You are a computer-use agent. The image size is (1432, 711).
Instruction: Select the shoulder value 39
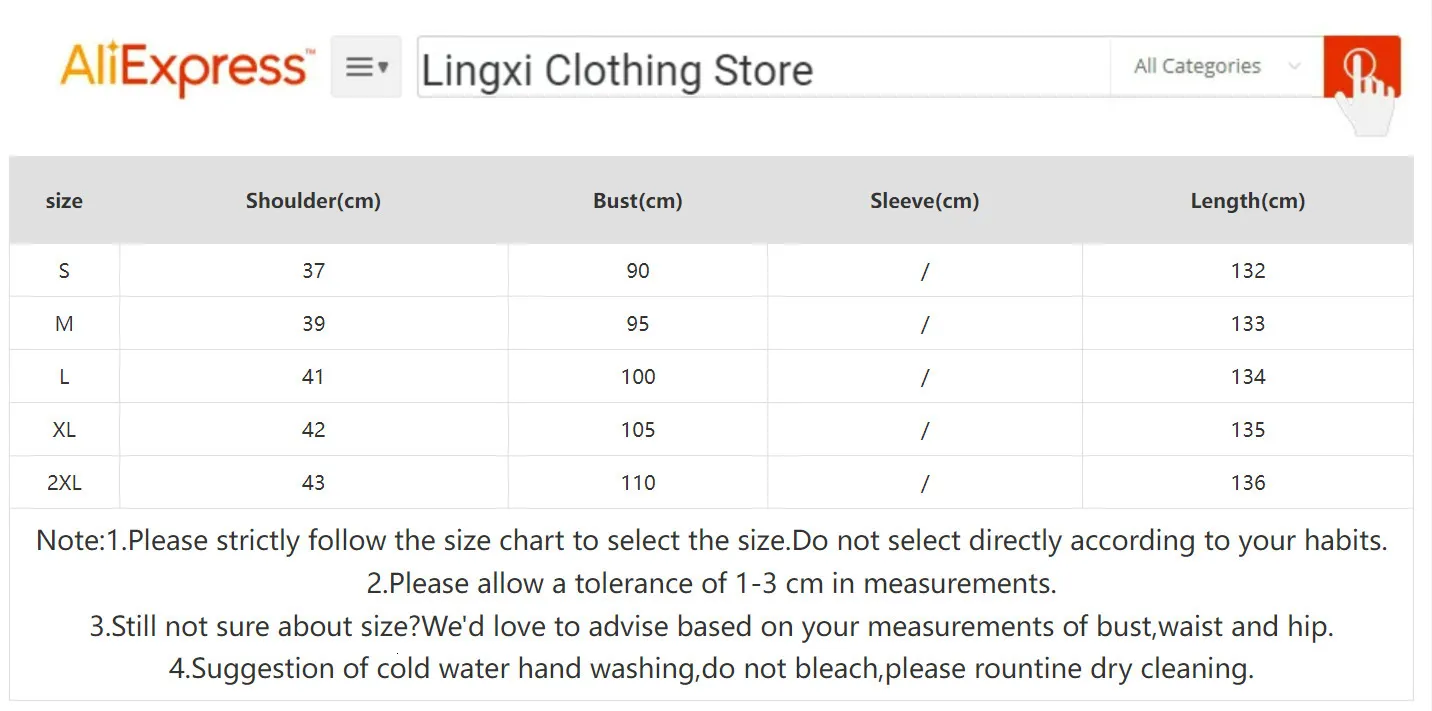click(x=313, y=324)
